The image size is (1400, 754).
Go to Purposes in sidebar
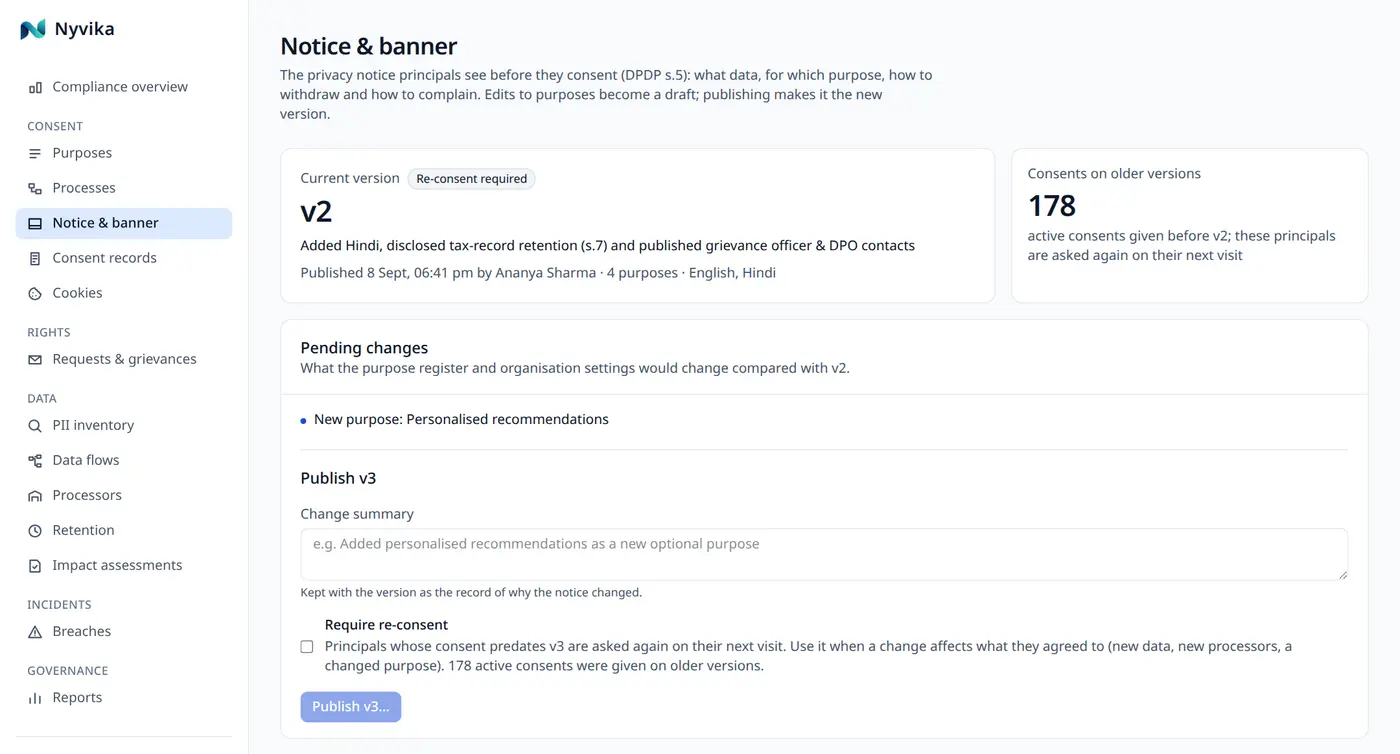tap(124, 153)
